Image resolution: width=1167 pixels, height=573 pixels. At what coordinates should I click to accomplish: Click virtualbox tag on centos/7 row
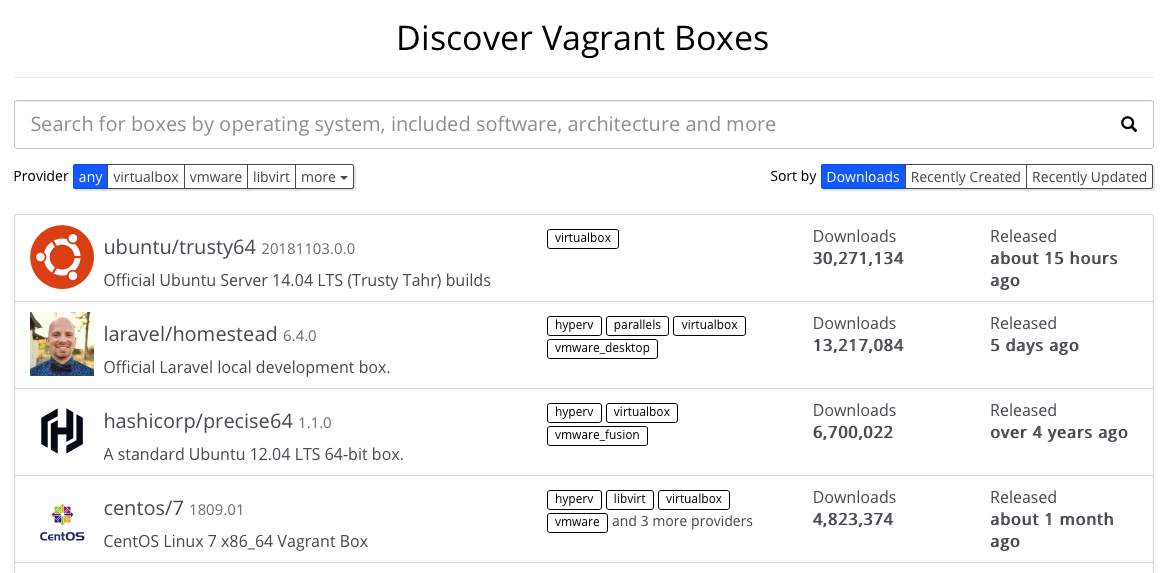[x=694, y=499]
